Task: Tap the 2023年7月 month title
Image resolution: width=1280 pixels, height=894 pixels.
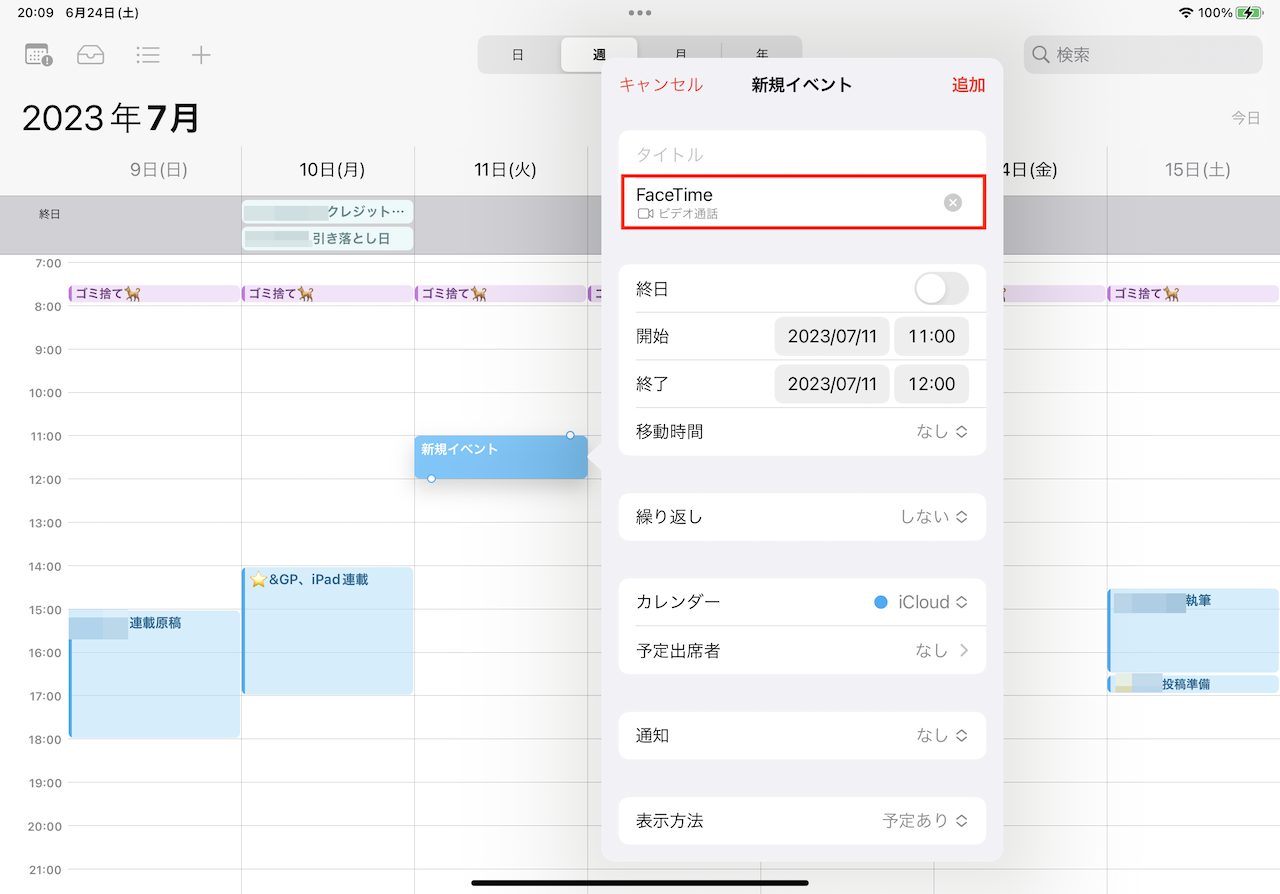Action: [111, 118]
